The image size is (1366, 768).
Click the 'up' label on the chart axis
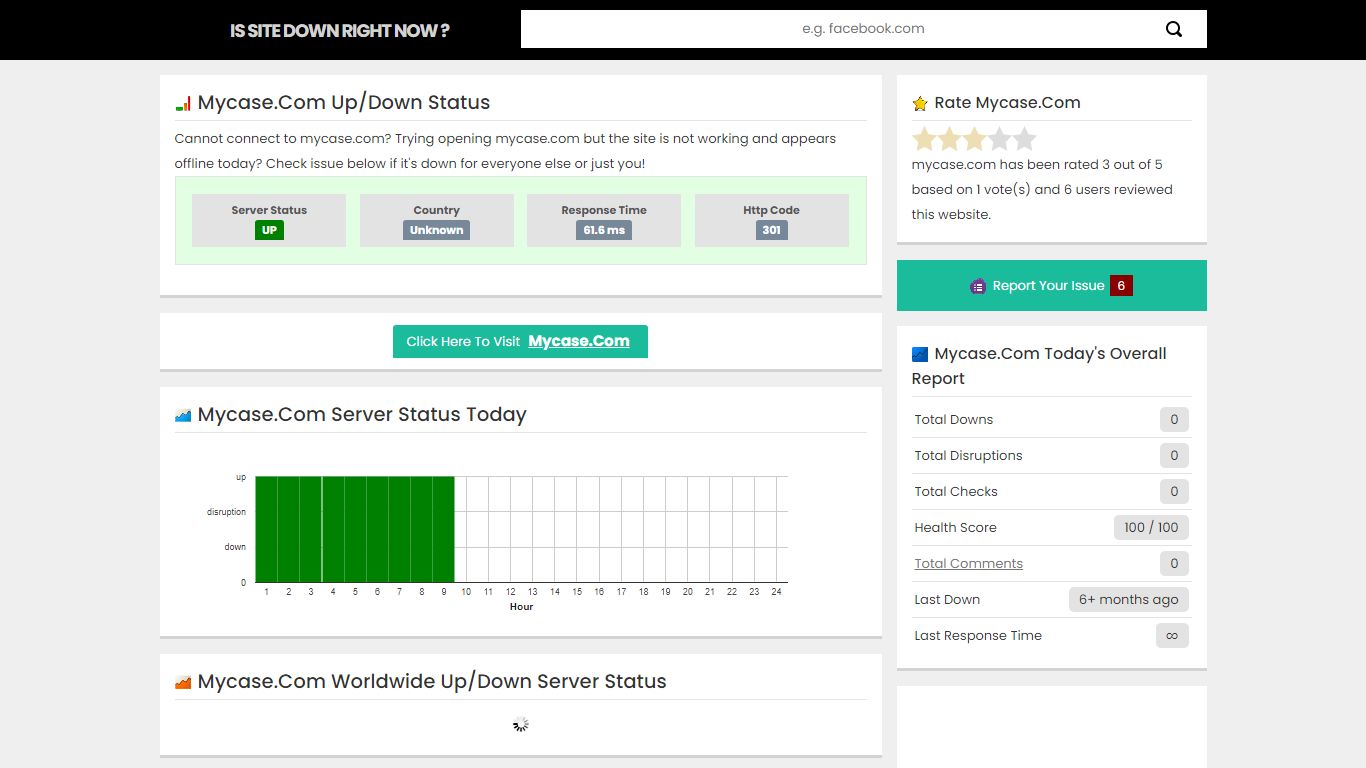point(241,477)
